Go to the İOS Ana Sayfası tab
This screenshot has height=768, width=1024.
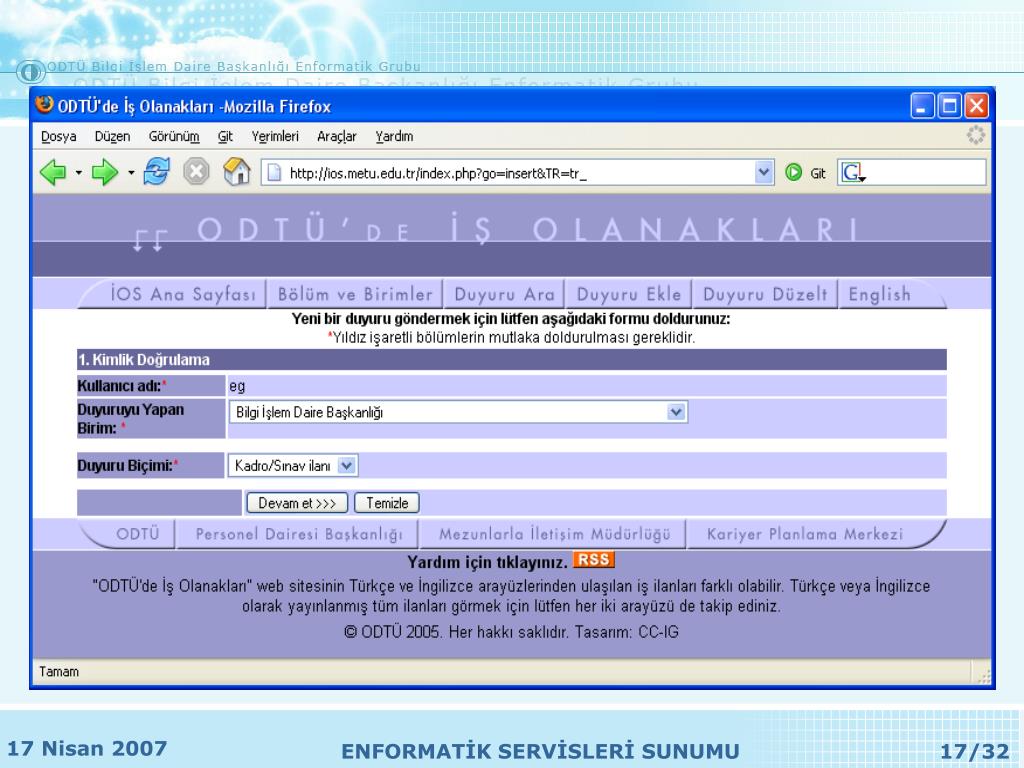[x=184, y=294]
